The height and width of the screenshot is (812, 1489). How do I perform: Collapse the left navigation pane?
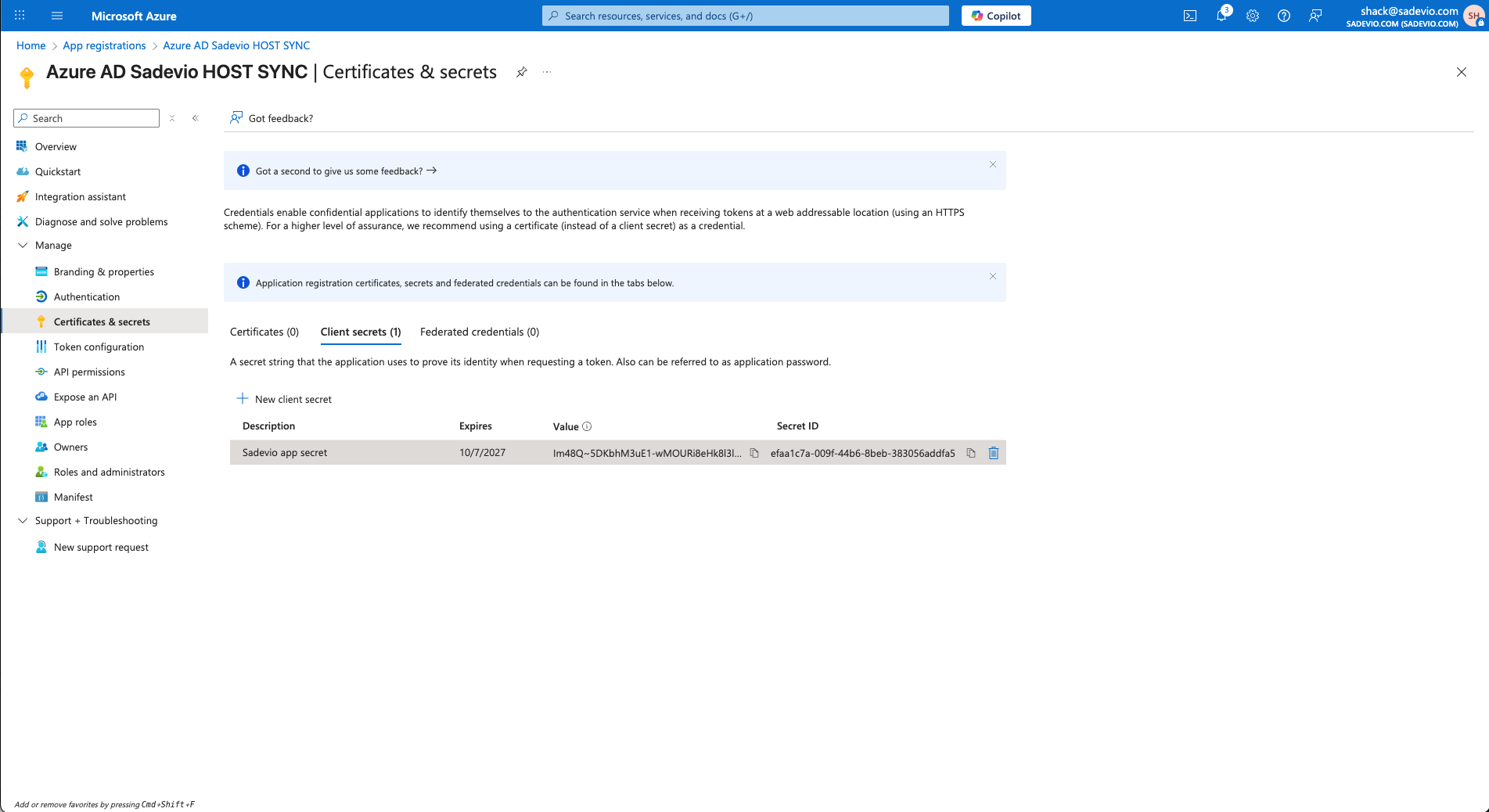(x=196, y=118)
